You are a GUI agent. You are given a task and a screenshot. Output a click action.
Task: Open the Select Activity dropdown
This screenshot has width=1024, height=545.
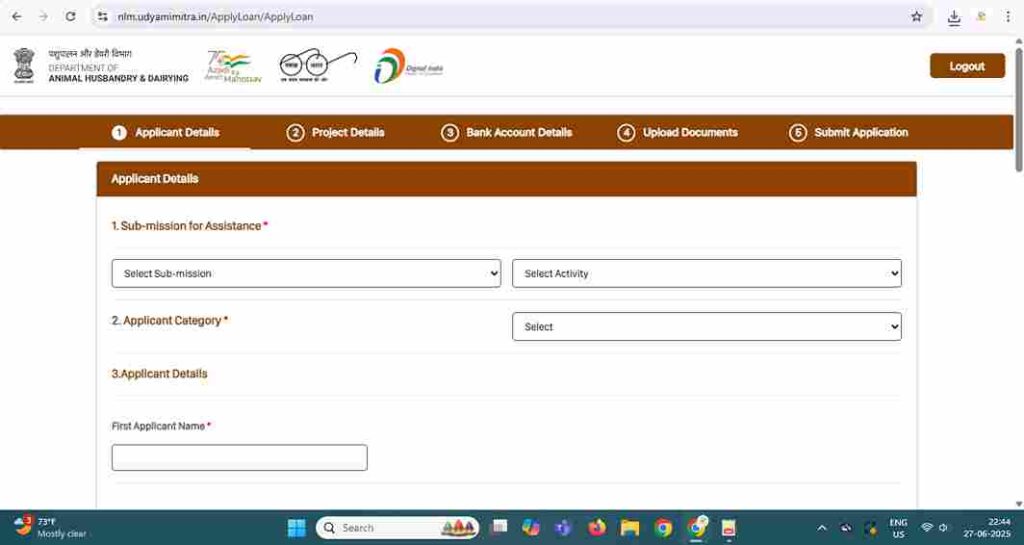(706, 273)
